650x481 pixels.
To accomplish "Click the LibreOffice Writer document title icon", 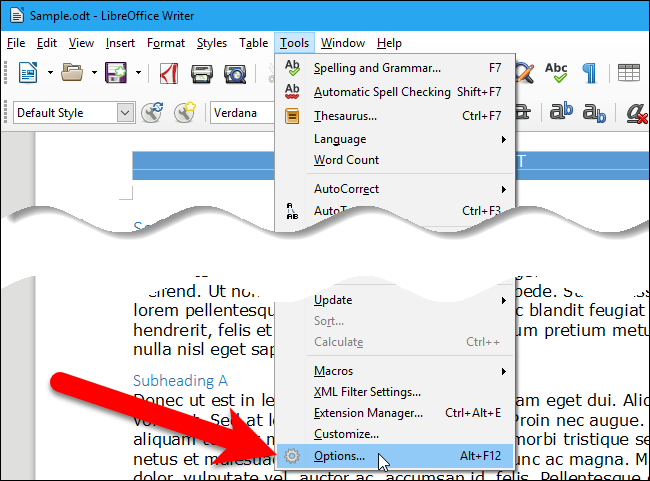I will point(17,16).
